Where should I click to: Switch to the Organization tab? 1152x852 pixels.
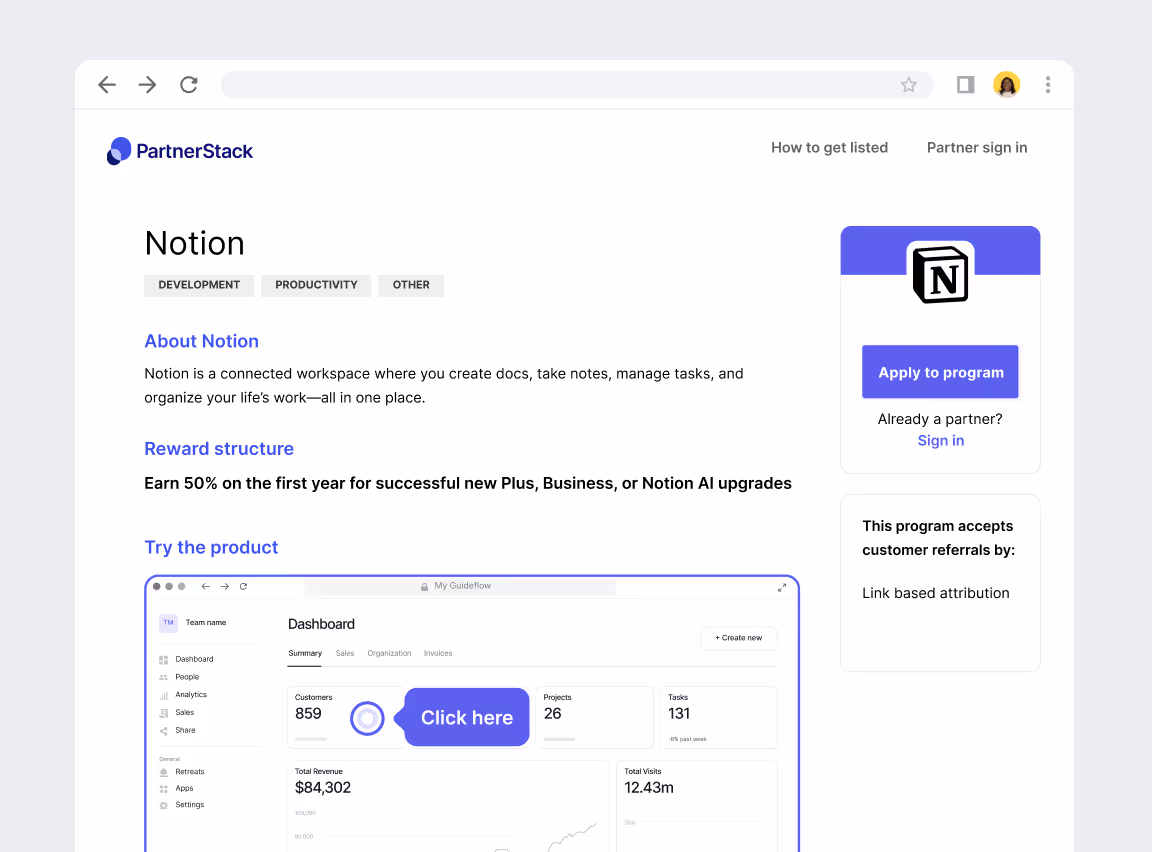(x=389, y=653)
